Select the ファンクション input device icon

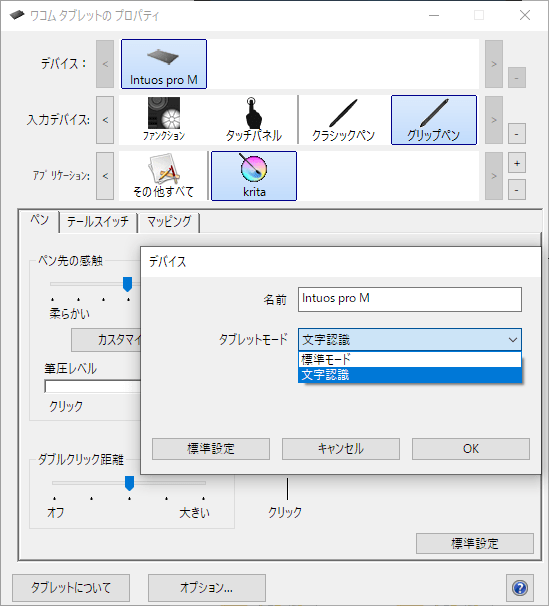point(164,119)
